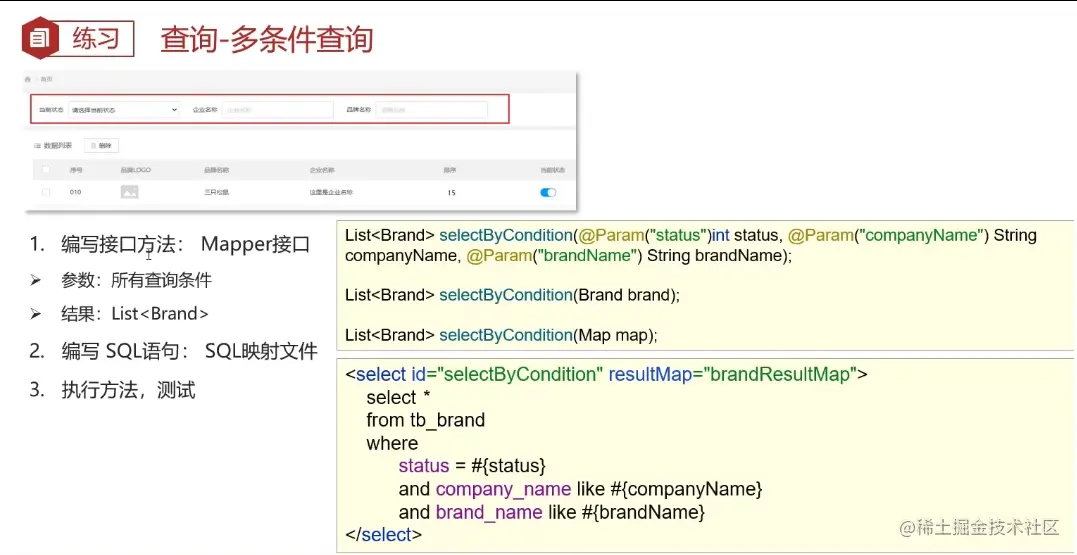Click the 练习 label in the title badge
Image resolution: width=1077 pixels, height=555 pixels.
[96, 38]
